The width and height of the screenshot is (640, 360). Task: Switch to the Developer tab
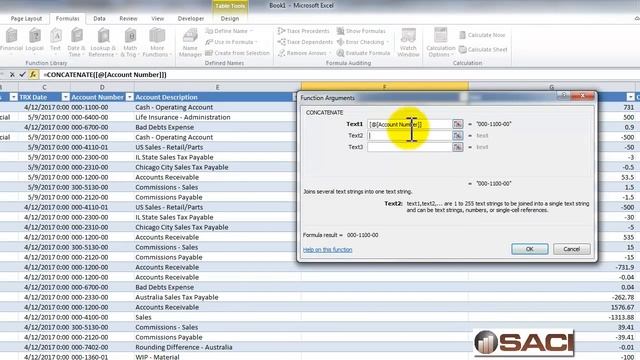point(191,19)
